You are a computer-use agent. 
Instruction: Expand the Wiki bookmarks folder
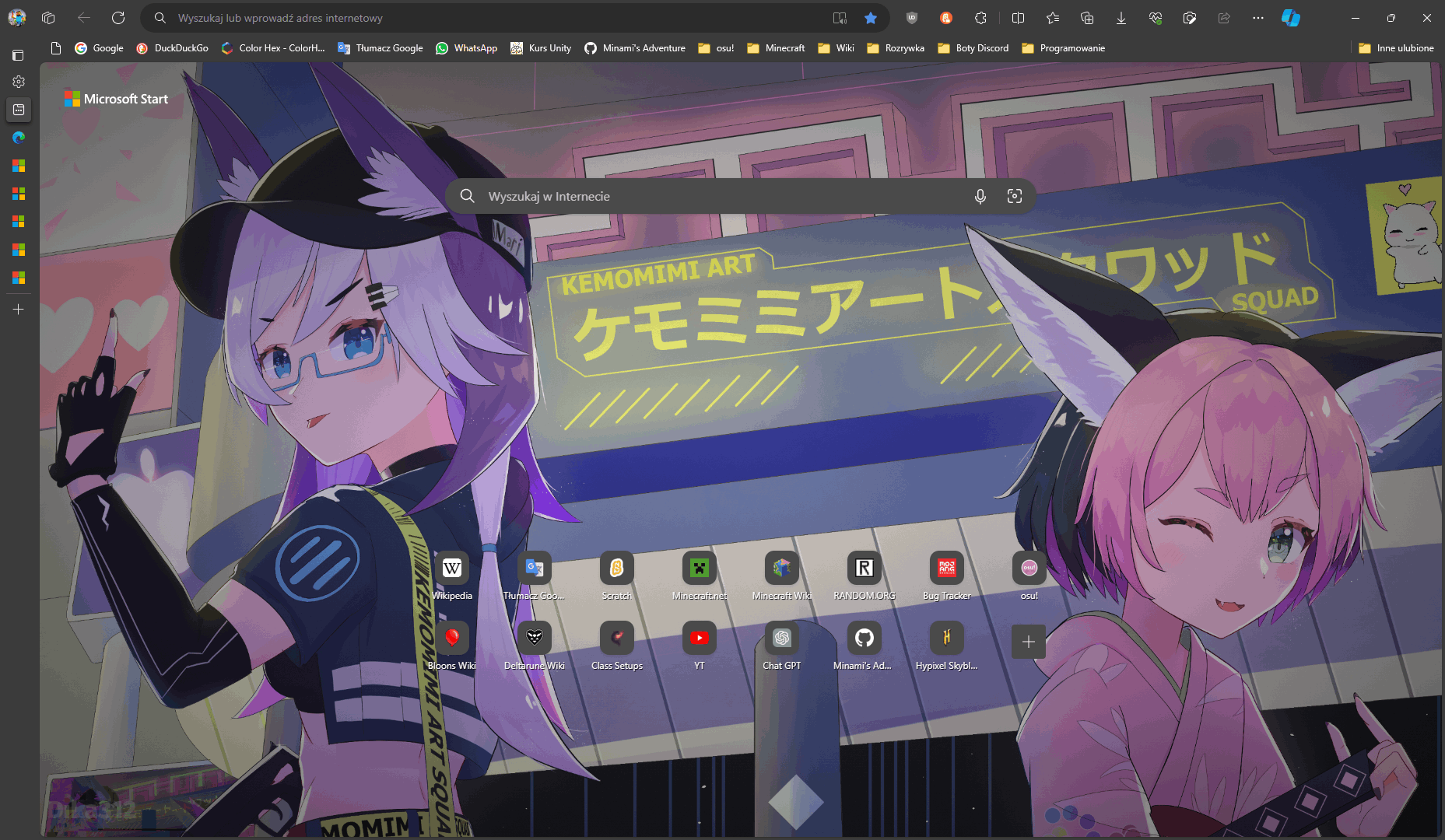[836, 48]
